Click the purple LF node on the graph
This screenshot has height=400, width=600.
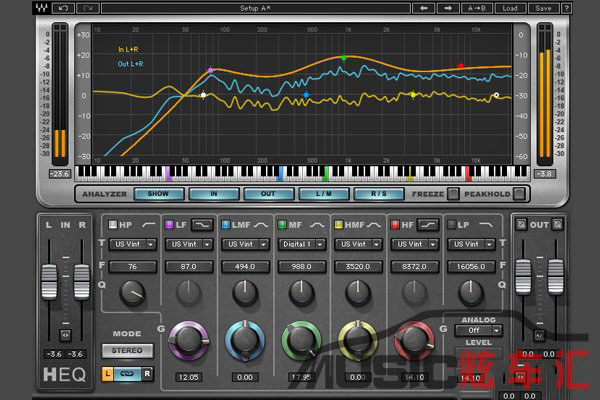210,70
